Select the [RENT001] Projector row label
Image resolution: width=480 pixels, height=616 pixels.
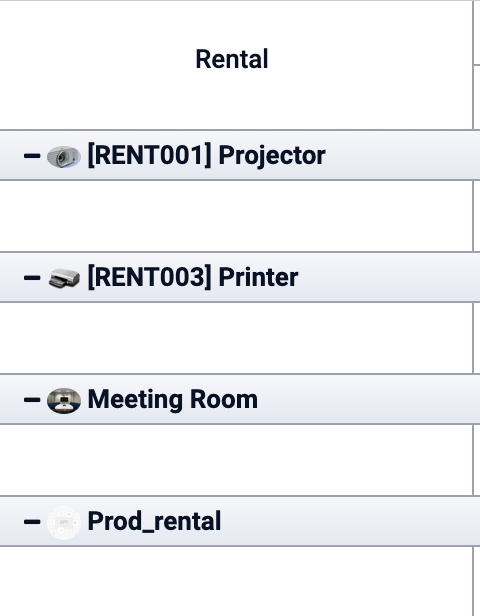point(206,156)
